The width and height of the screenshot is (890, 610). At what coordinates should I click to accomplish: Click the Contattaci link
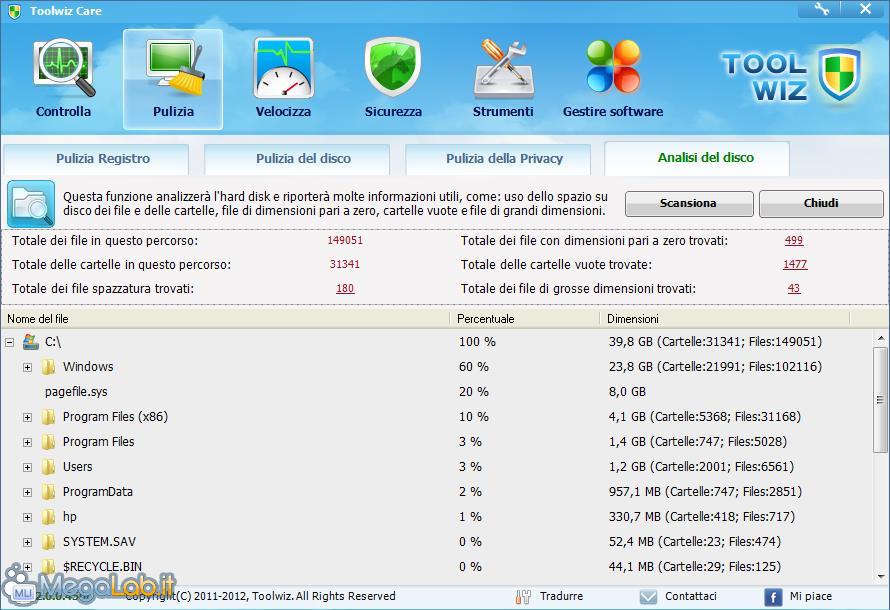click(x=691, y=596)
